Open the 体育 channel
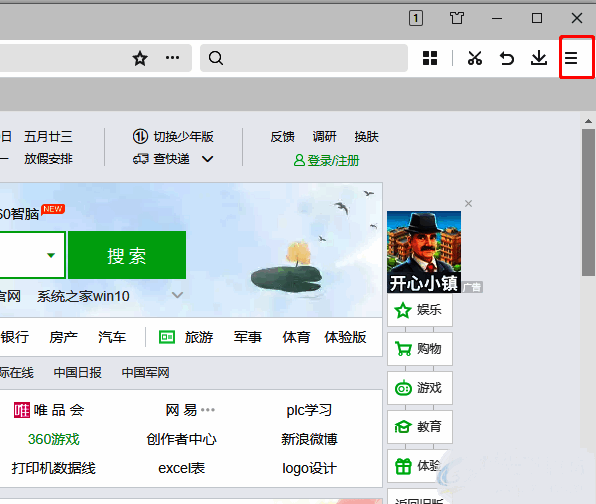 [296, 337]
